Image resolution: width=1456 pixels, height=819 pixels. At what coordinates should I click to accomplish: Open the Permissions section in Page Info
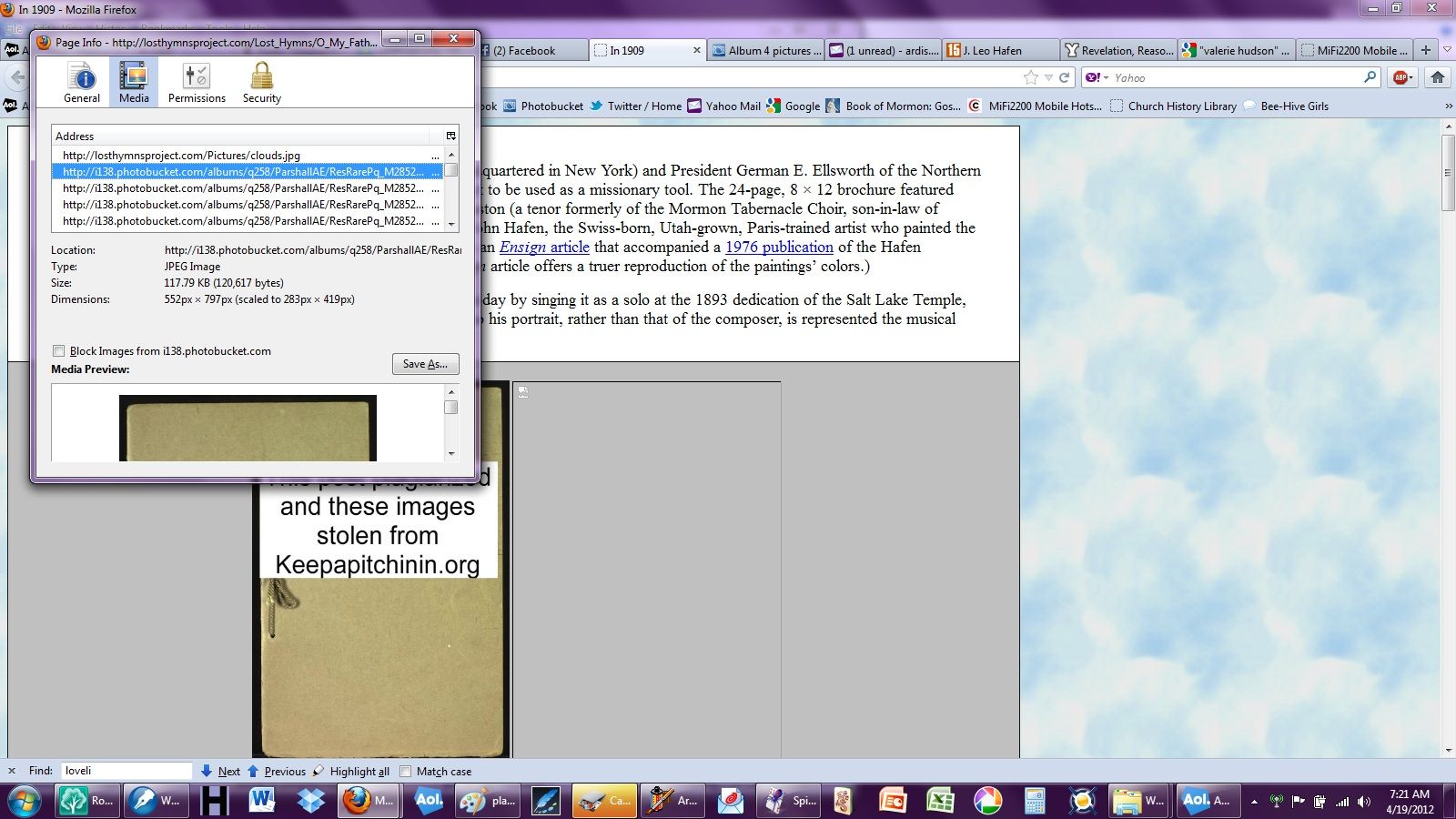pos(197,82)
